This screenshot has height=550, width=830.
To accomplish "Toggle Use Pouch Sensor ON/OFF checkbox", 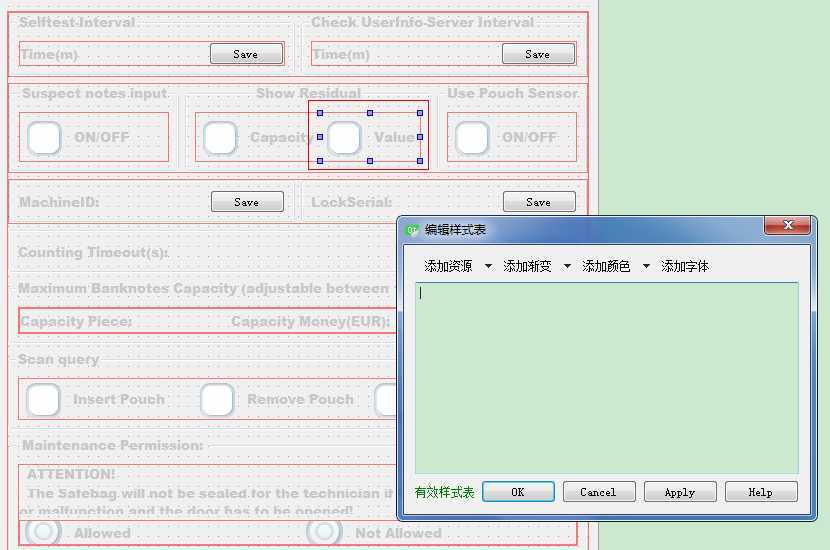I will (472, 138).
